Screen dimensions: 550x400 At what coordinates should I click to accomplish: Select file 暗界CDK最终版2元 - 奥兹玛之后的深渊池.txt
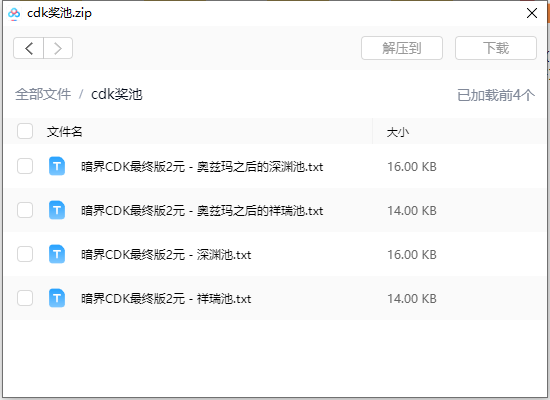point(202,166)
